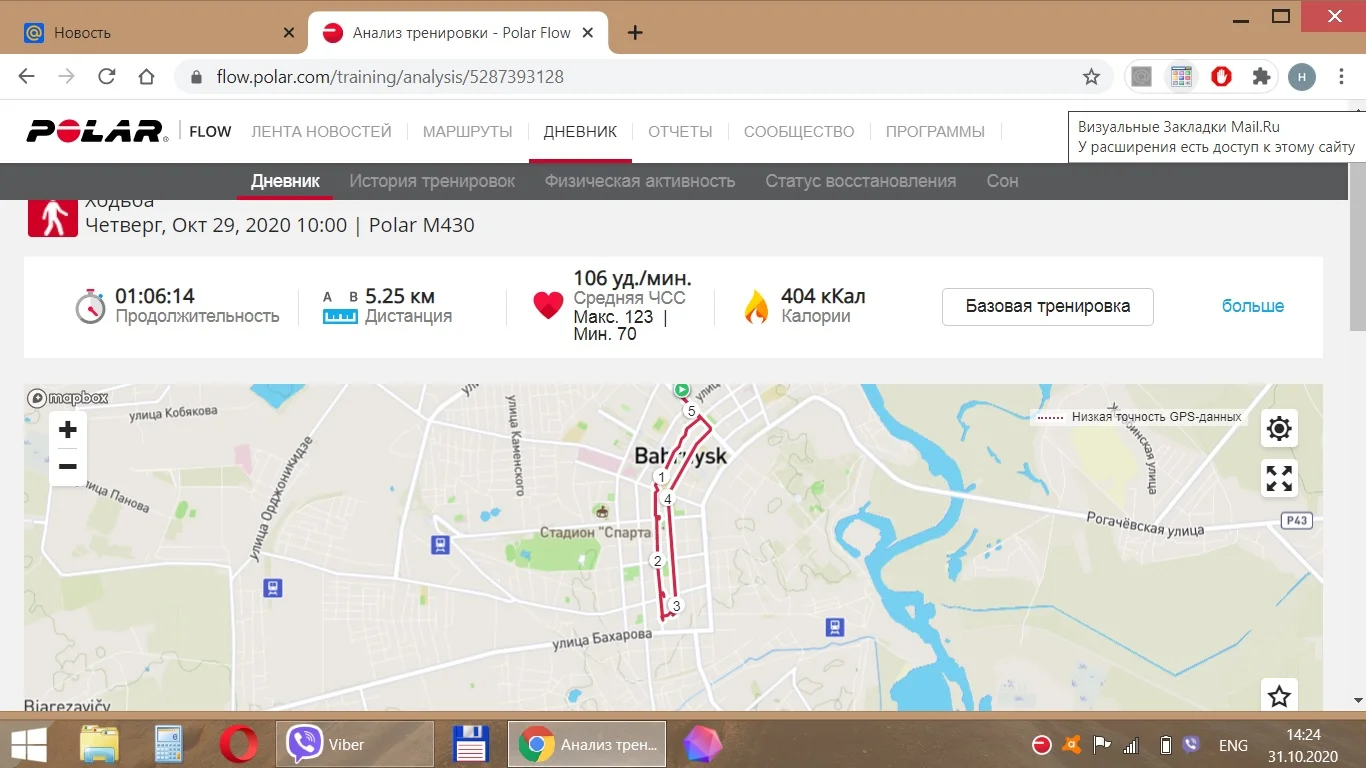
Task: Click the Avast tray icon
Action: click(1071, 745)
